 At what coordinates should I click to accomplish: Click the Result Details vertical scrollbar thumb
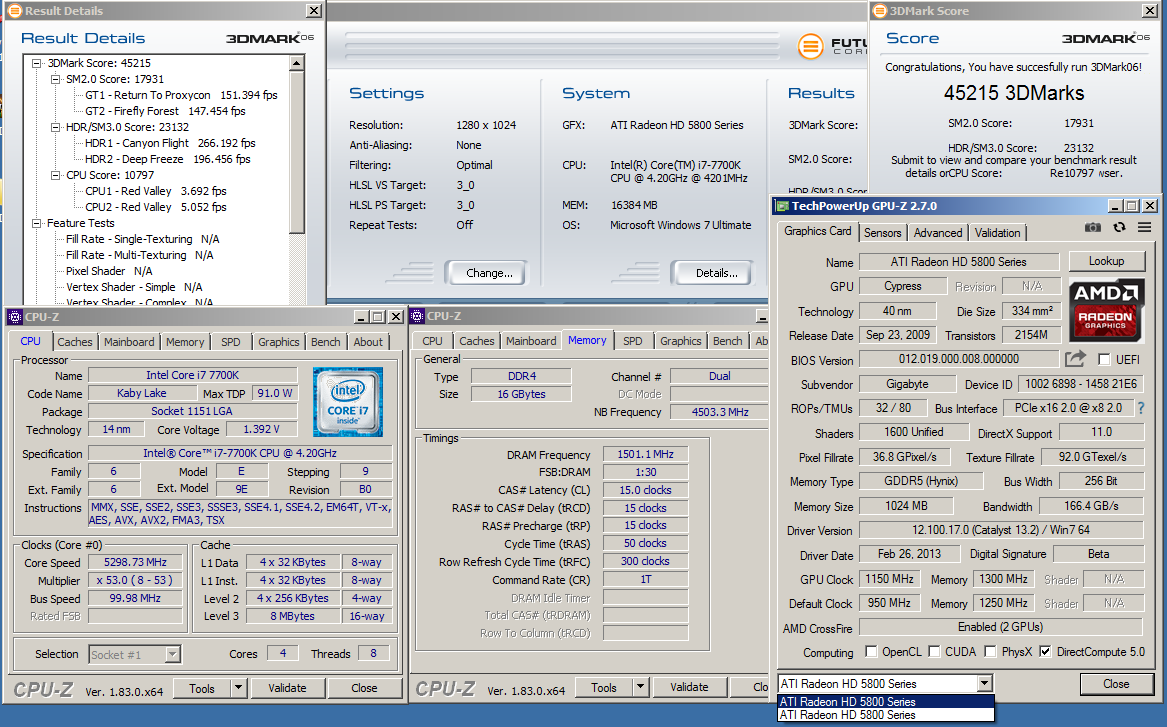(x=297, y=153)
